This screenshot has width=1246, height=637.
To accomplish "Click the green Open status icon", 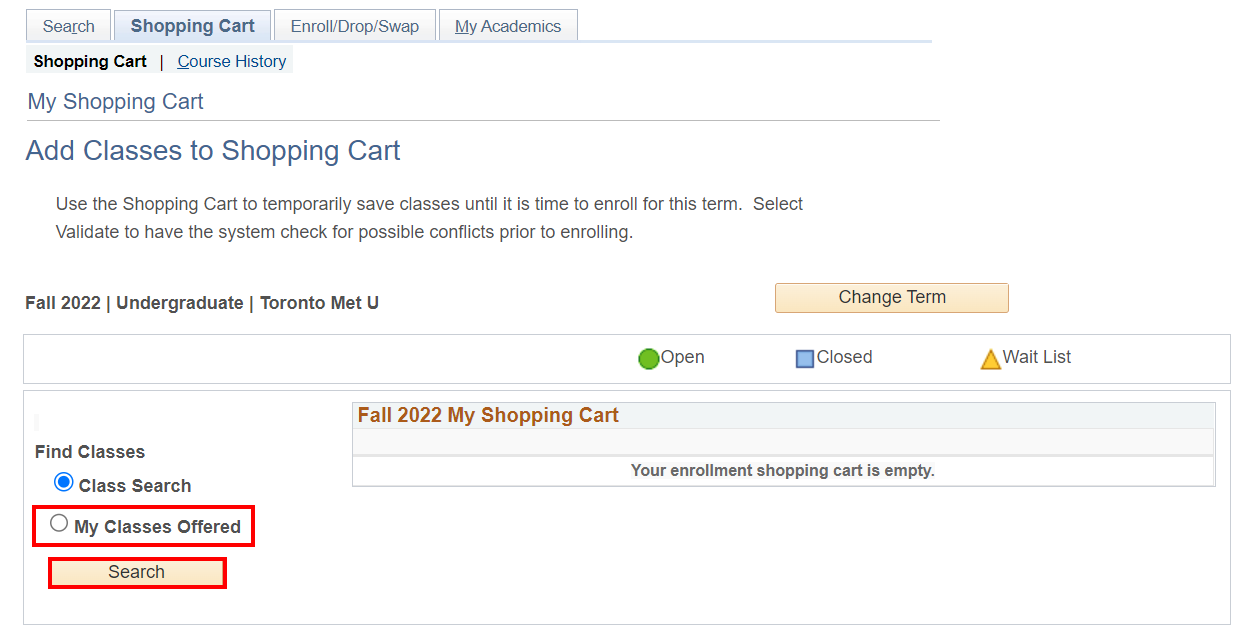I will (649, 359).
